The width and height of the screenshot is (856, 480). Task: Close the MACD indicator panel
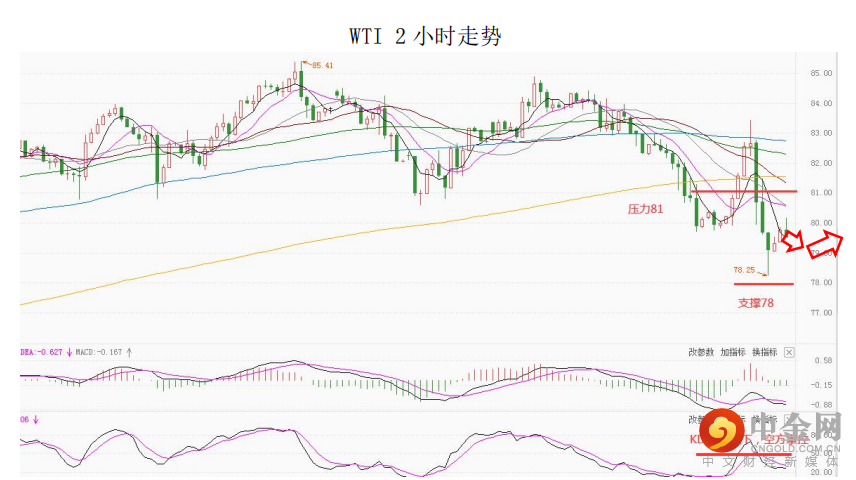pyautogui.click(x=788, y=352)
